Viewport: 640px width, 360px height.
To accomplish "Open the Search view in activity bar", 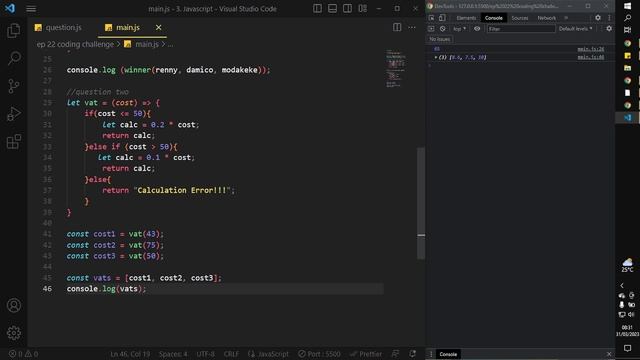I will click(x=14, y=58).
